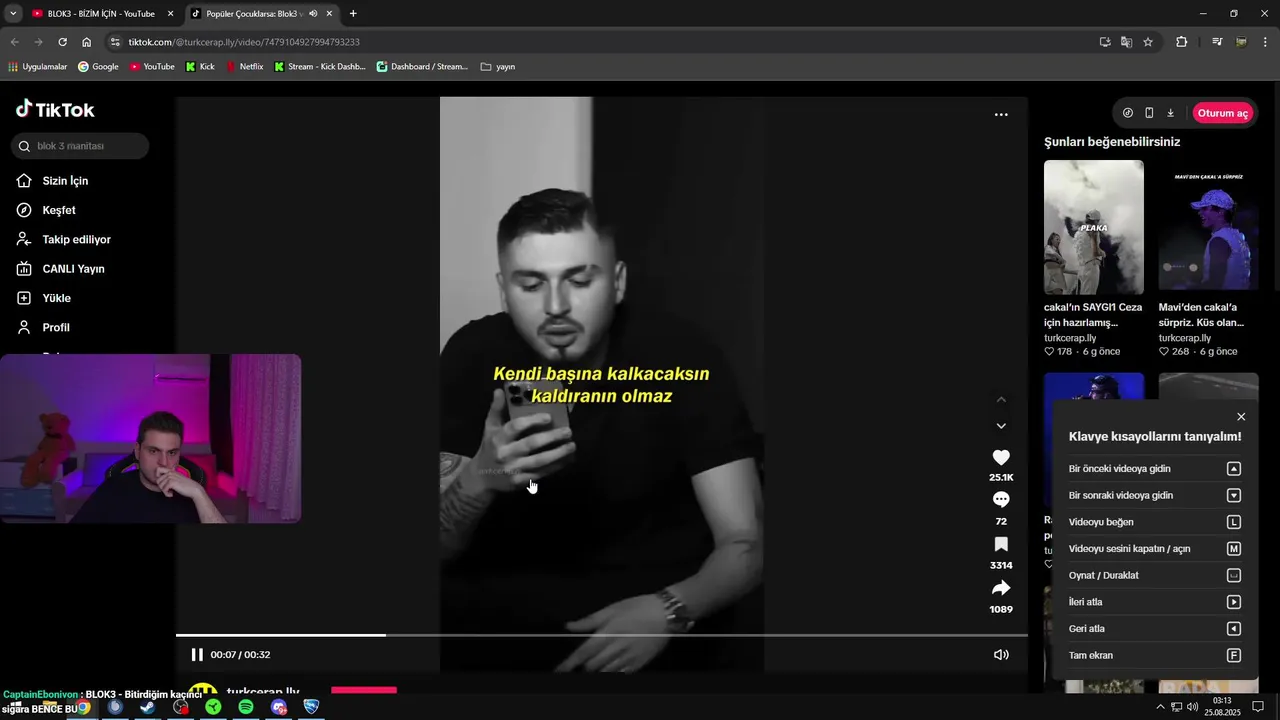The height and width of the screenshot is (720, 1280).
Task: Click install app icon in address bar
Action: coord(1105,42)
